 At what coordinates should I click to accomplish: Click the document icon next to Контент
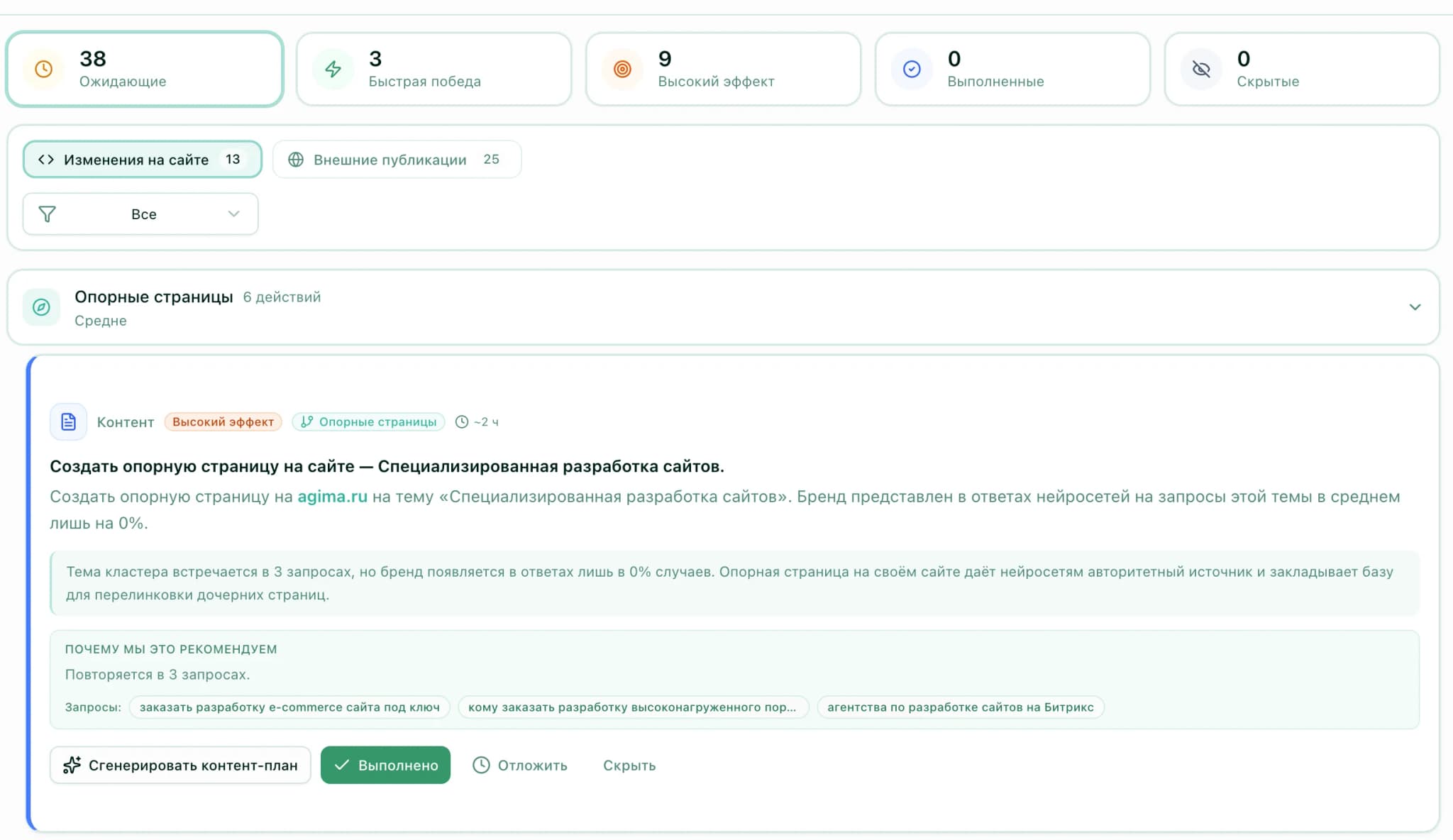pyautogui.click(x=68, y=422)
